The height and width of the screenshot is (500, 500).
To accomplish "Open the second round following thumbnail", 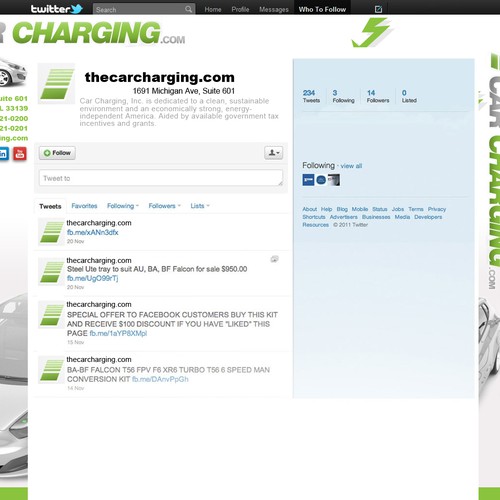I will tap(321, 180).
